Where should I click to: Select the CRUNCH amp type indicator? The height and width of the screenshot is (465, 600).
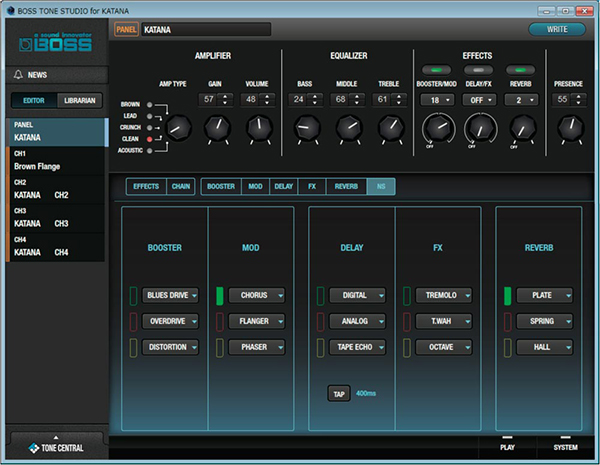click(x=150, y=127)
